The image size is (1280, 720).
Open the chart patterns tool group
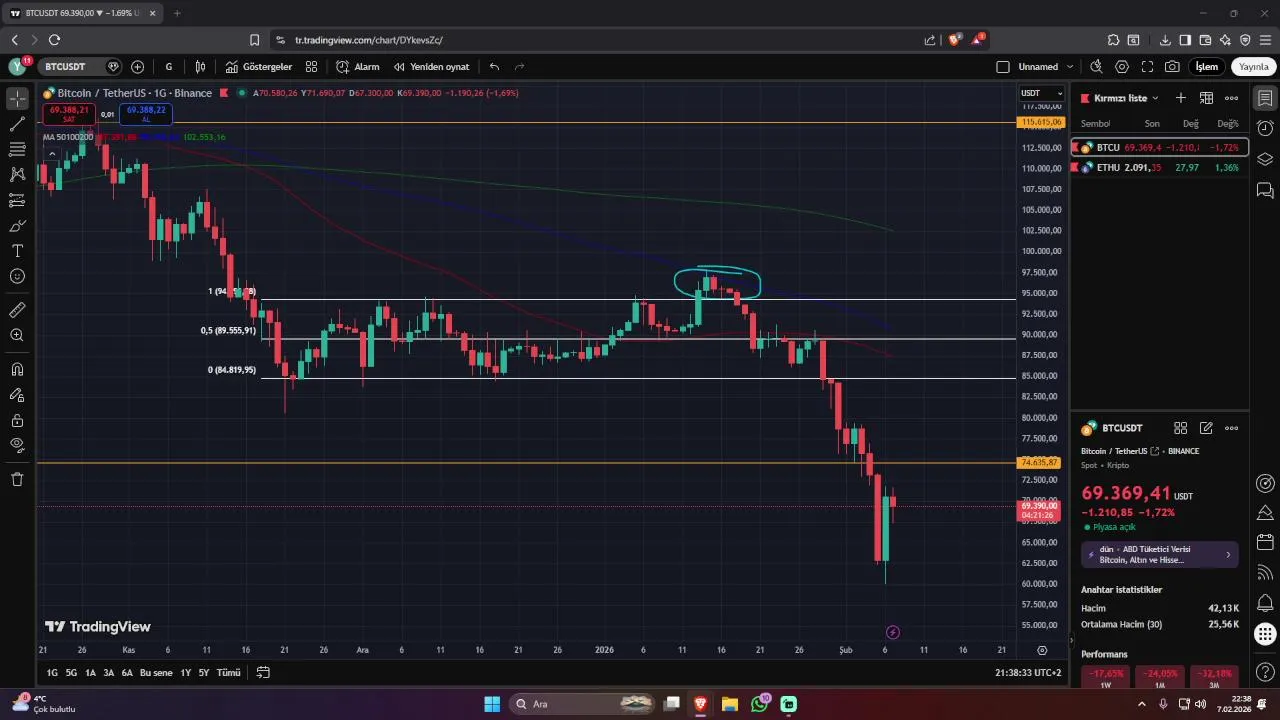[x=17, y=174]
